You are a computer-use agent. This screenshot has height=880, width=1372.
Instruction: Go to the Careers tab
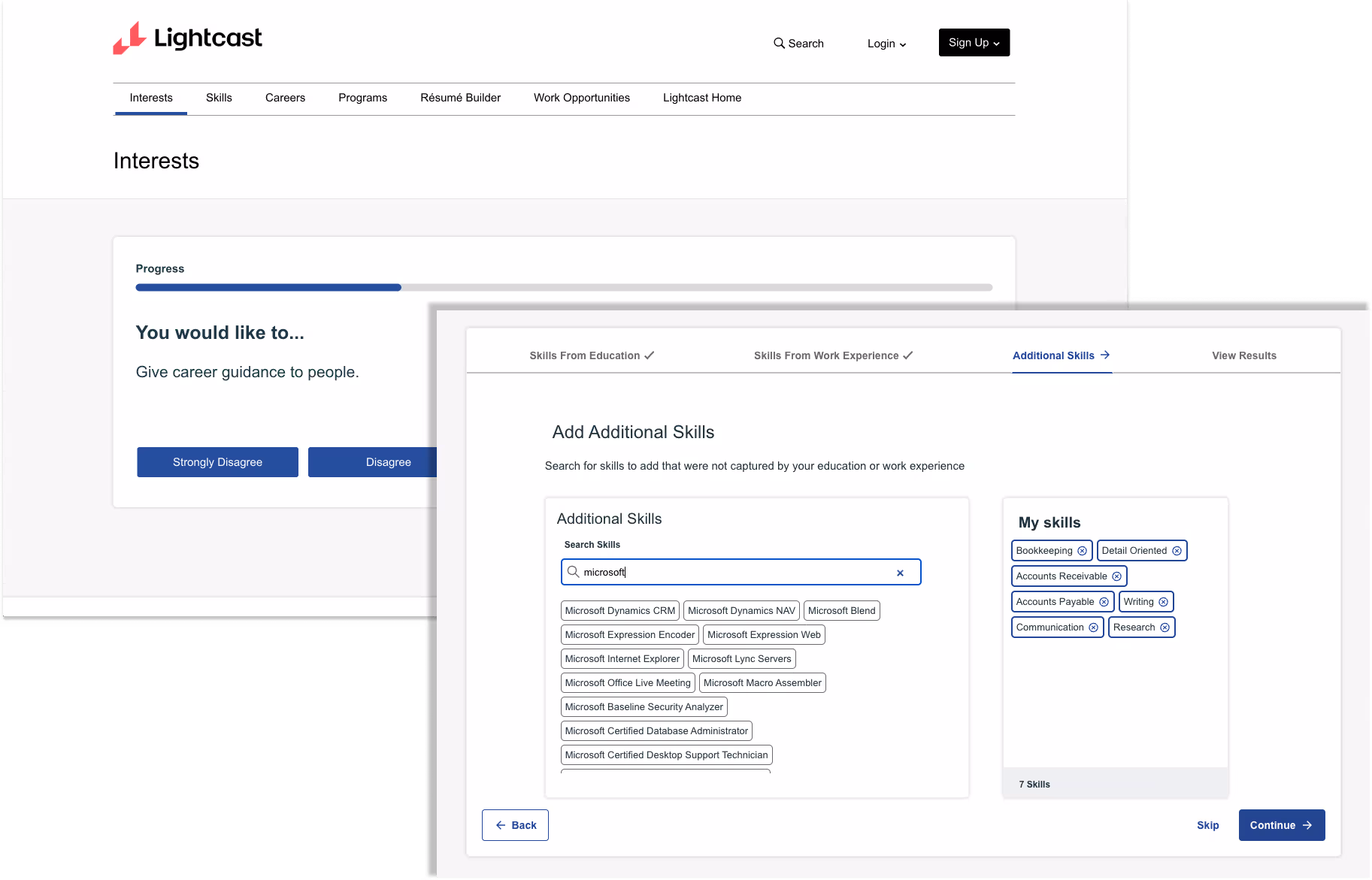pos(285,98)
